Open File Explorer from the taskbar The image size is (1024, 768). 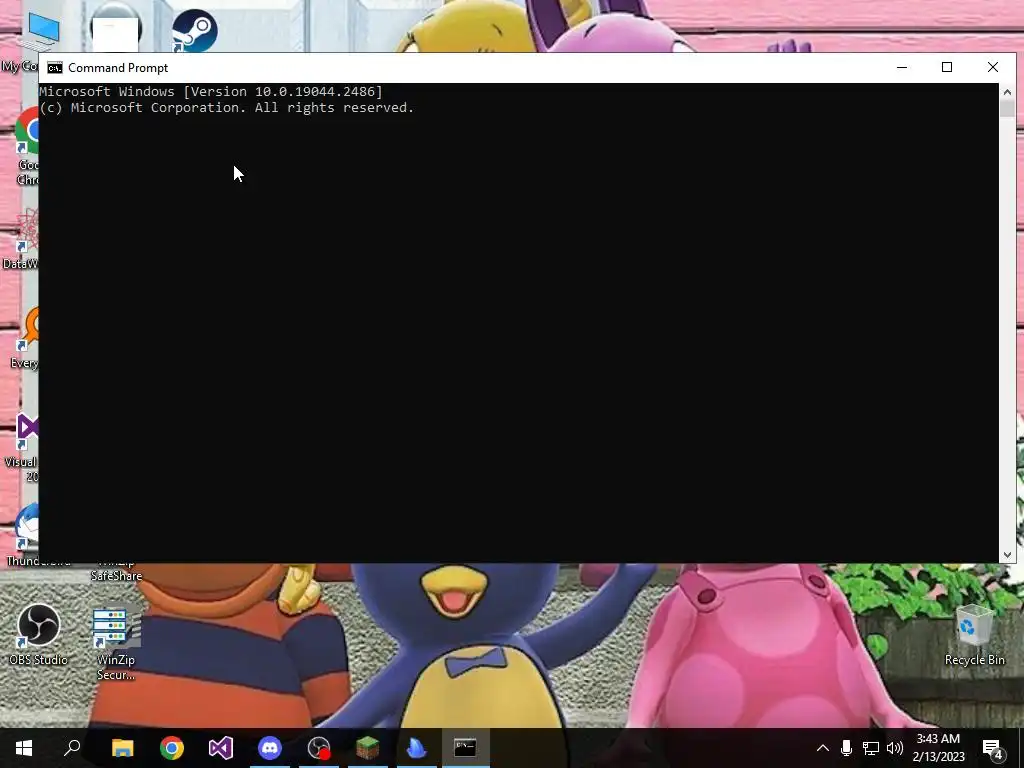click(122, 748)
